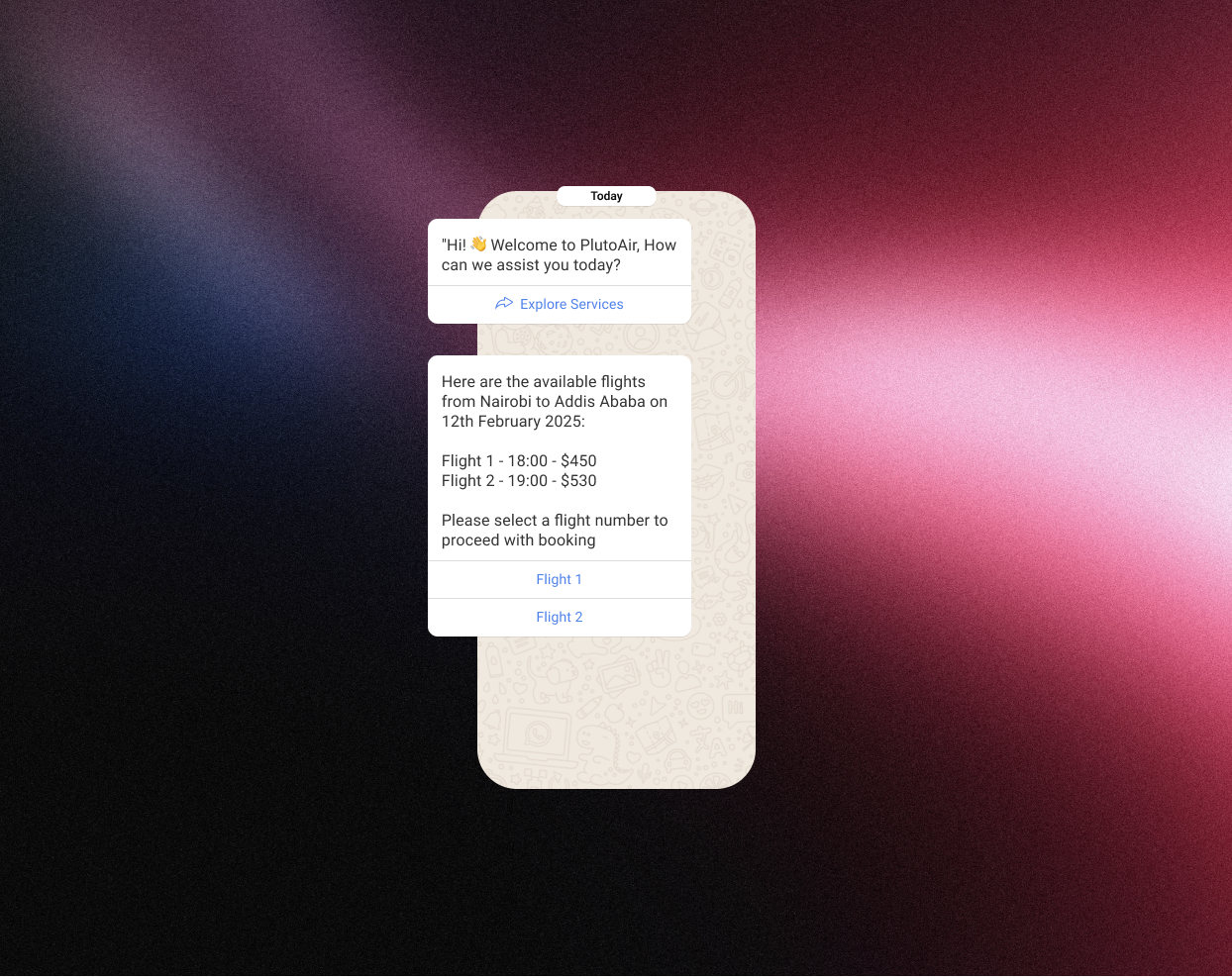Click the '12th February 2025' date text
Screen dimensions: 1232x980
[x=512, y=422]
